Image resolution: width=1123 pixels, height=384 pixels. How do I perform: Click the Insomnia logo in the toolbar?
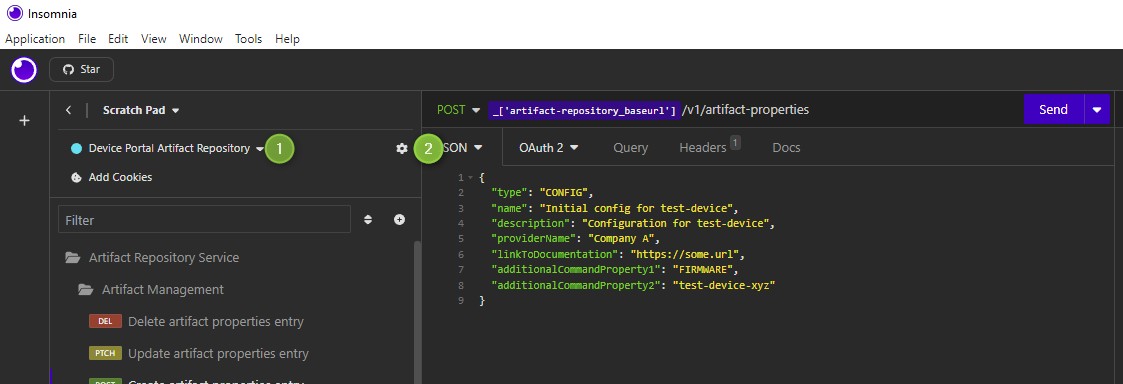[x=24, y=70]
